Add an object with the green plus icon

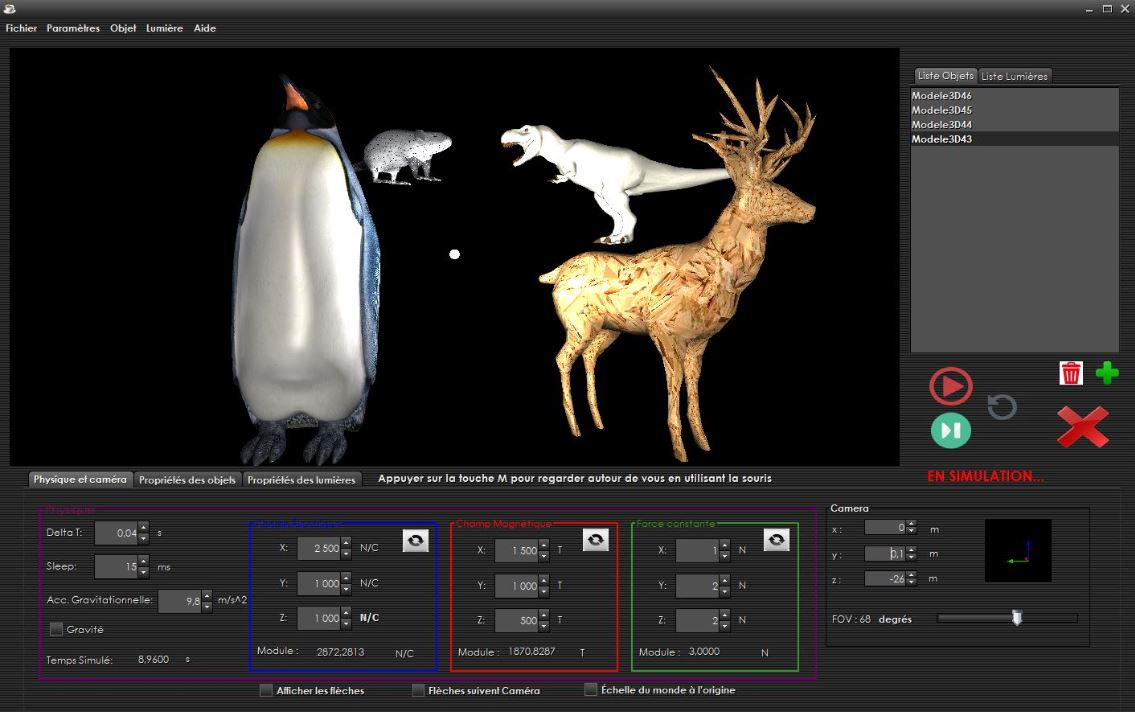[x=1107, y=373]
